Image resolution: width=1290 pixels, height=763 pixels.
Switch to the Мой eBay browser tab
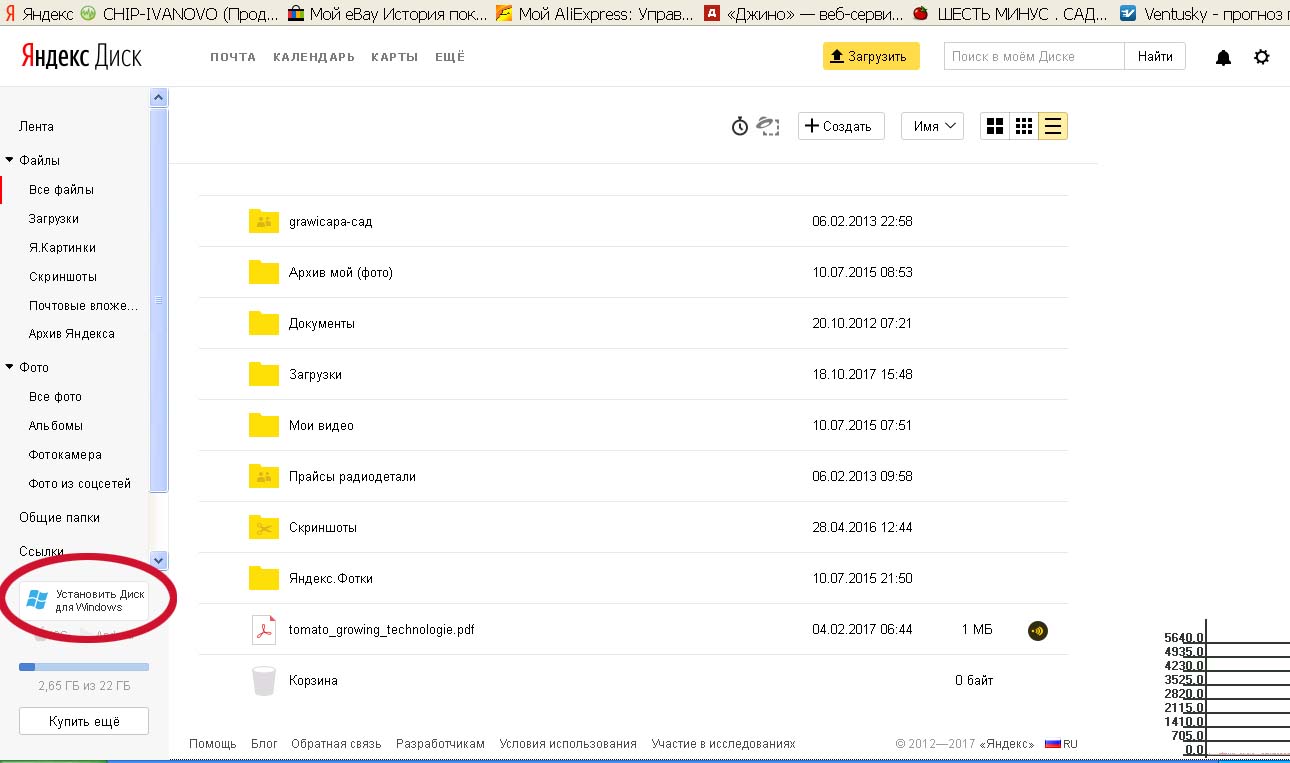pos(388,14)
